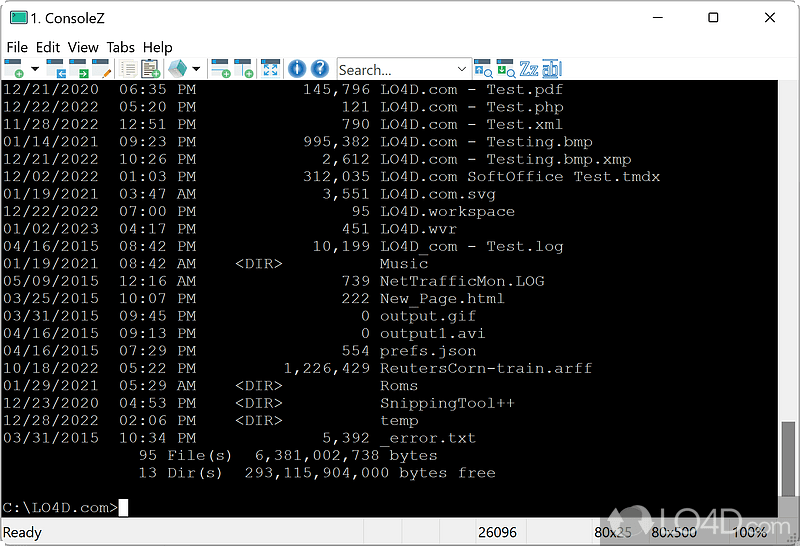Click the 'ReutersCorn-train.arff' file name

tap(486, 368)
